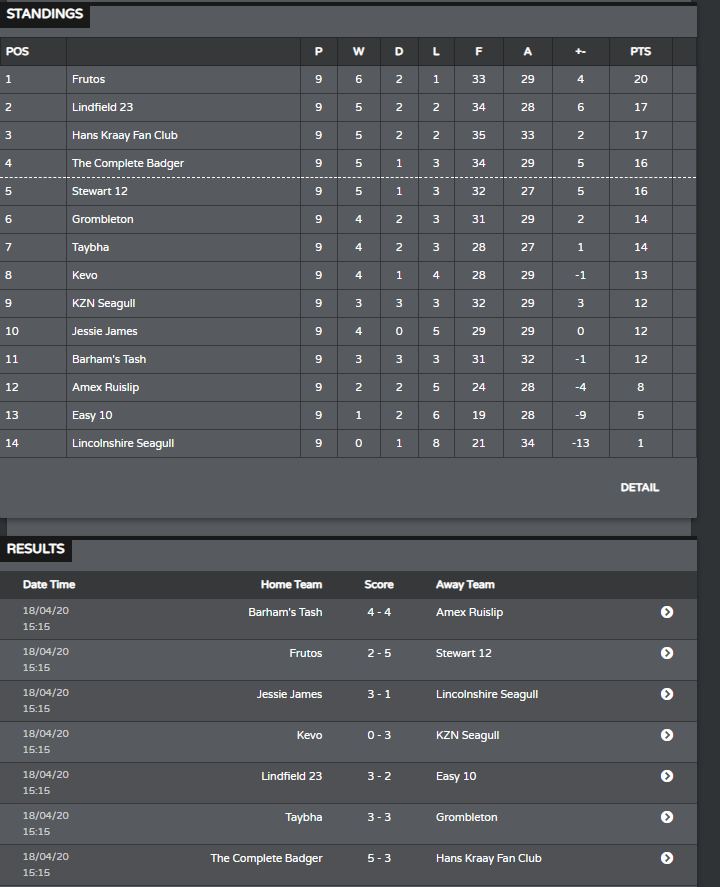Click Hans Kraay Fan Club standings row
This screenshot has width=720, height=887.
[x=348, y=135]
